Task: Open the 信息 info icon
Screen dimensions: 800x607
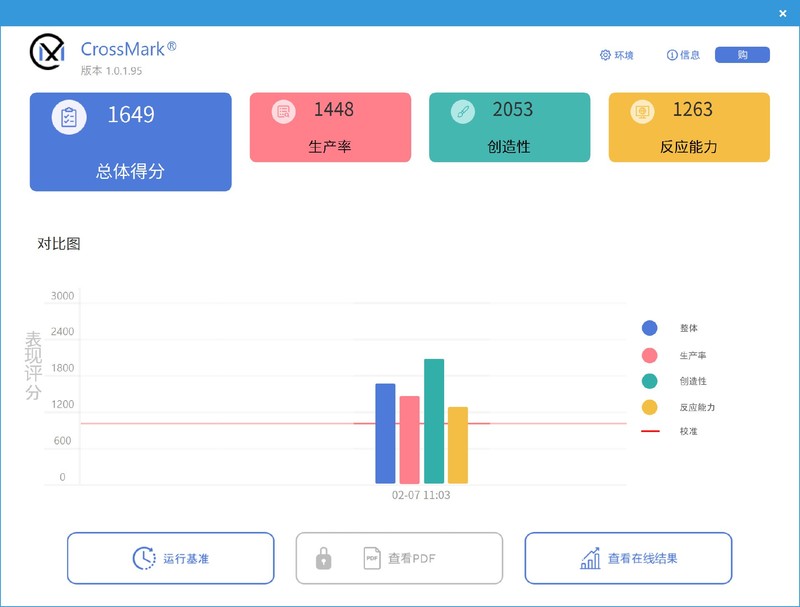Action: [x=672, y=55]
